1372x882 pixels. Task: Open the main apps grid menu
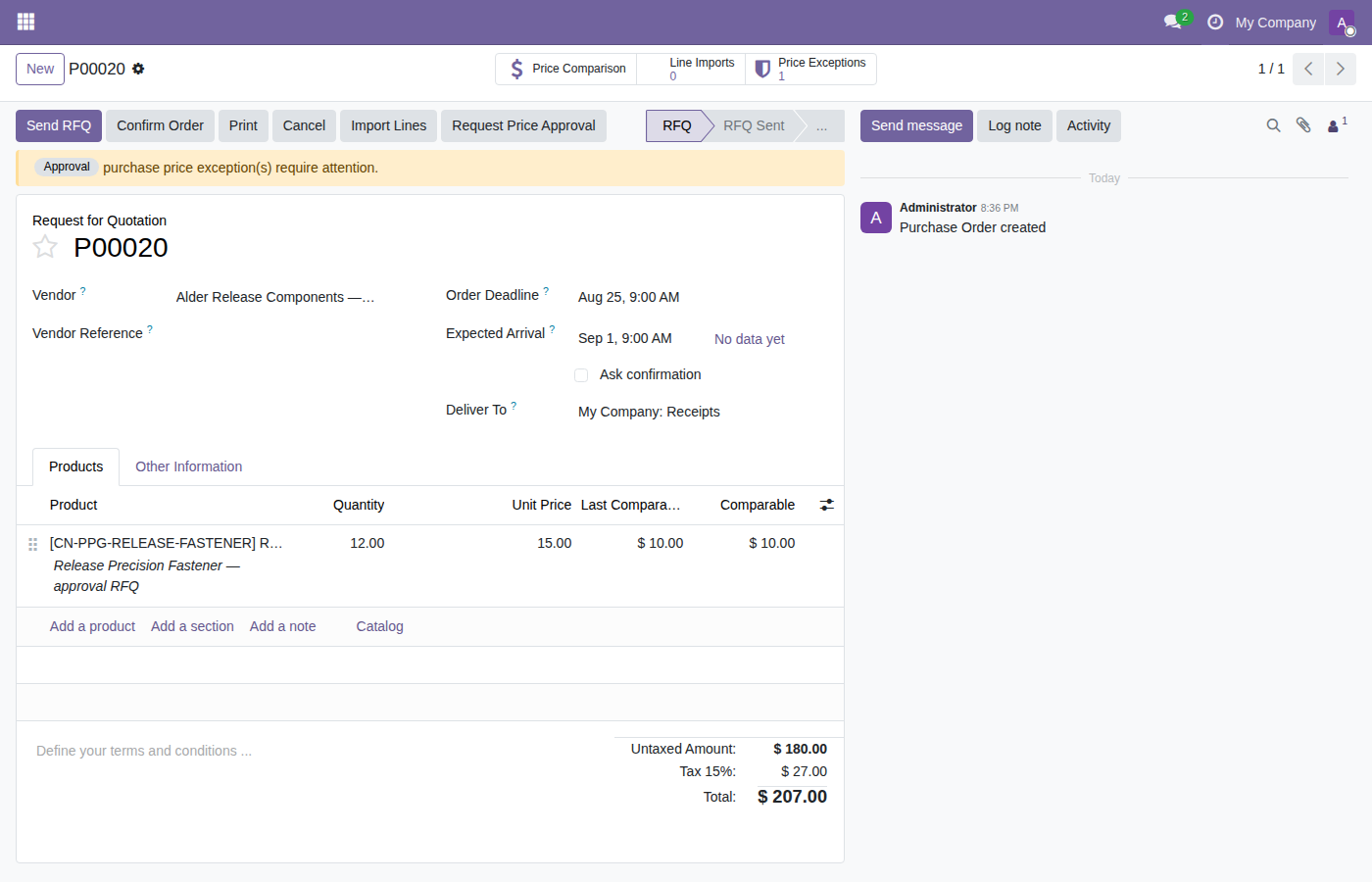[25, 22]
